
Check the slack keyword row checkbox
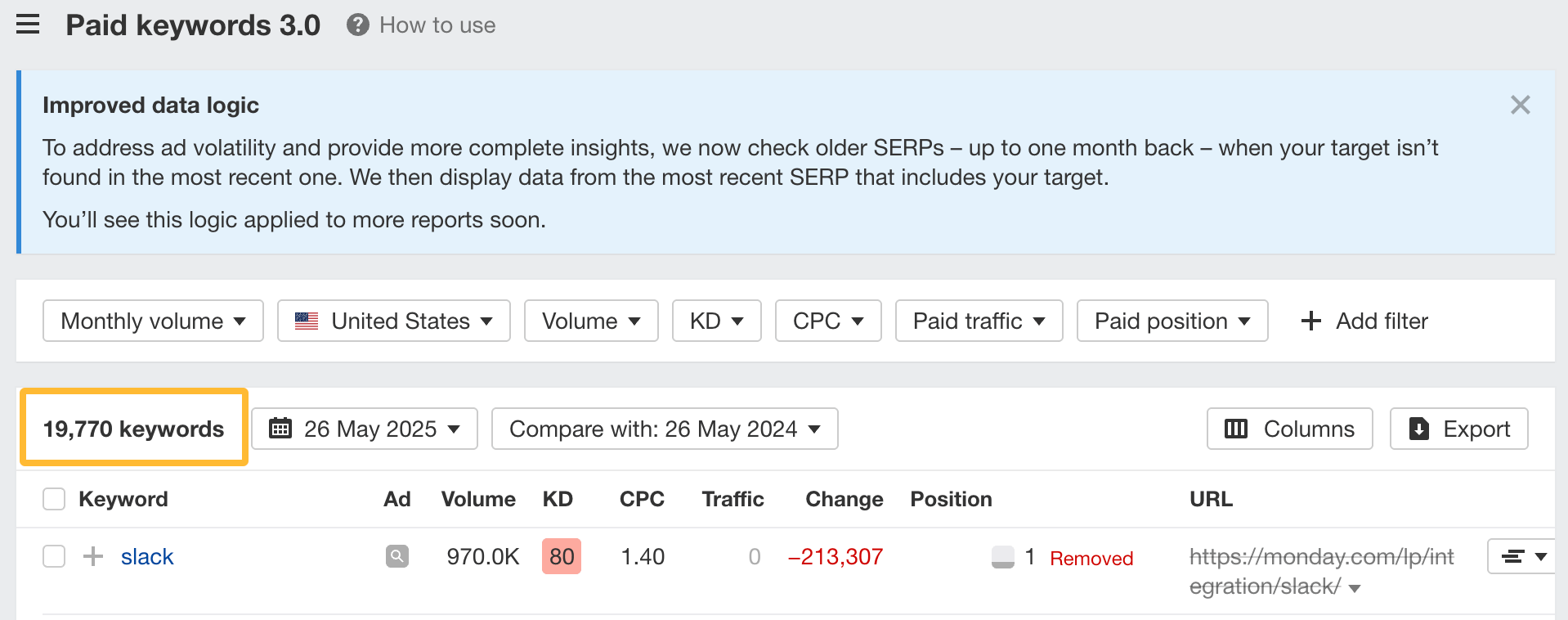pos(54,557)
